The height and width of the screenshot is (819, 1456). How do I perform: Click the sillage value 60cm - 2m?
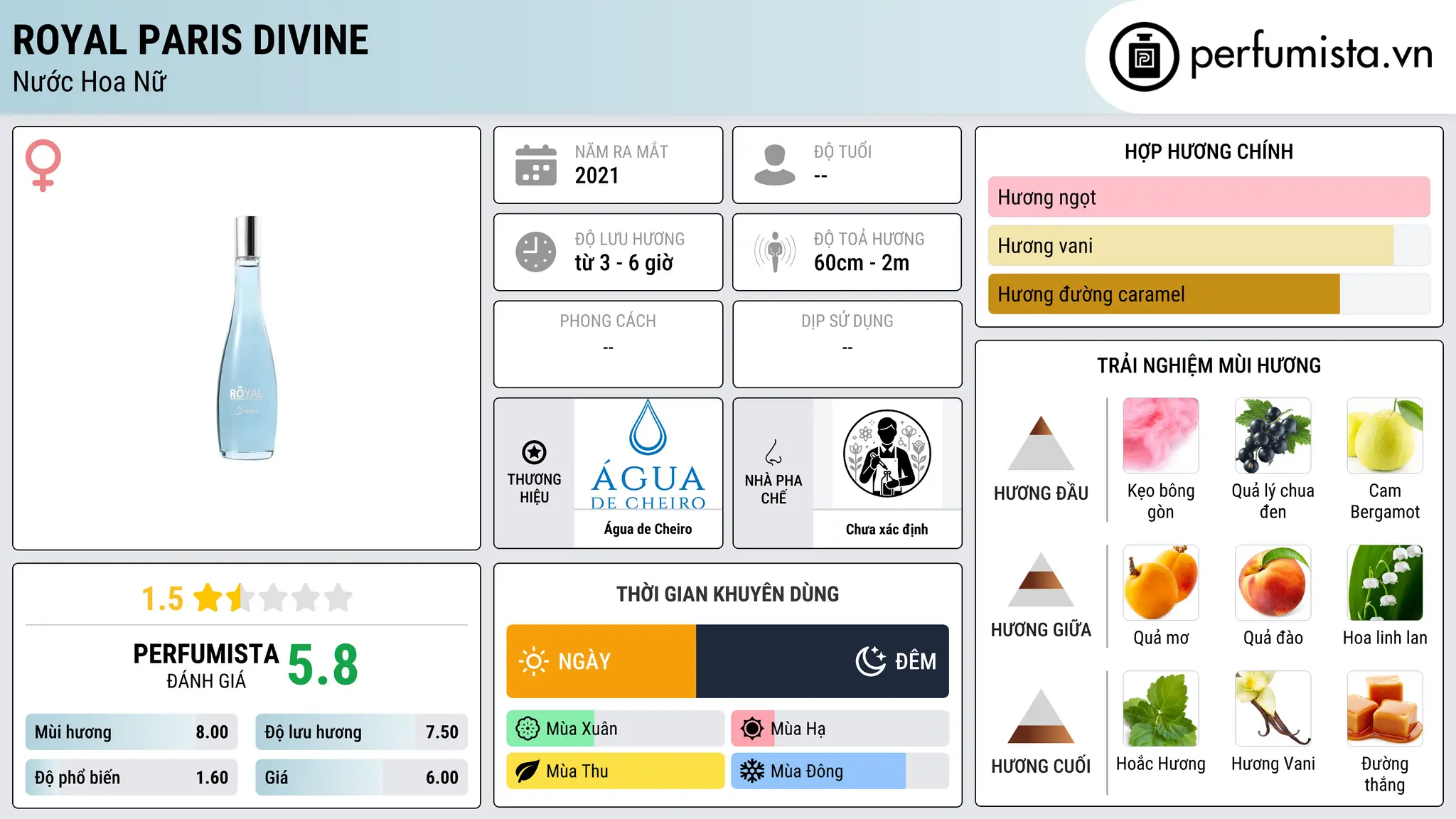[x=862, y=263]
